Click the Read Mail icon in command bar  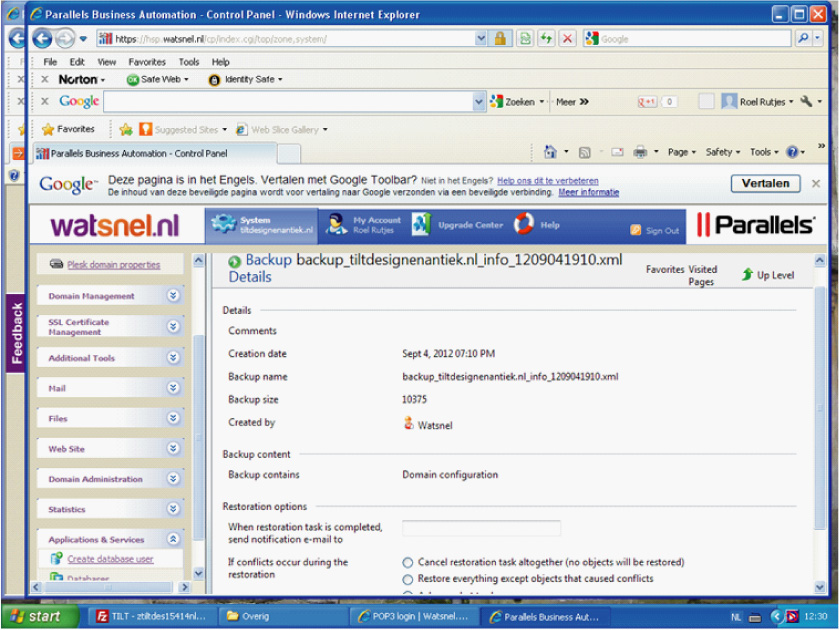617,153
